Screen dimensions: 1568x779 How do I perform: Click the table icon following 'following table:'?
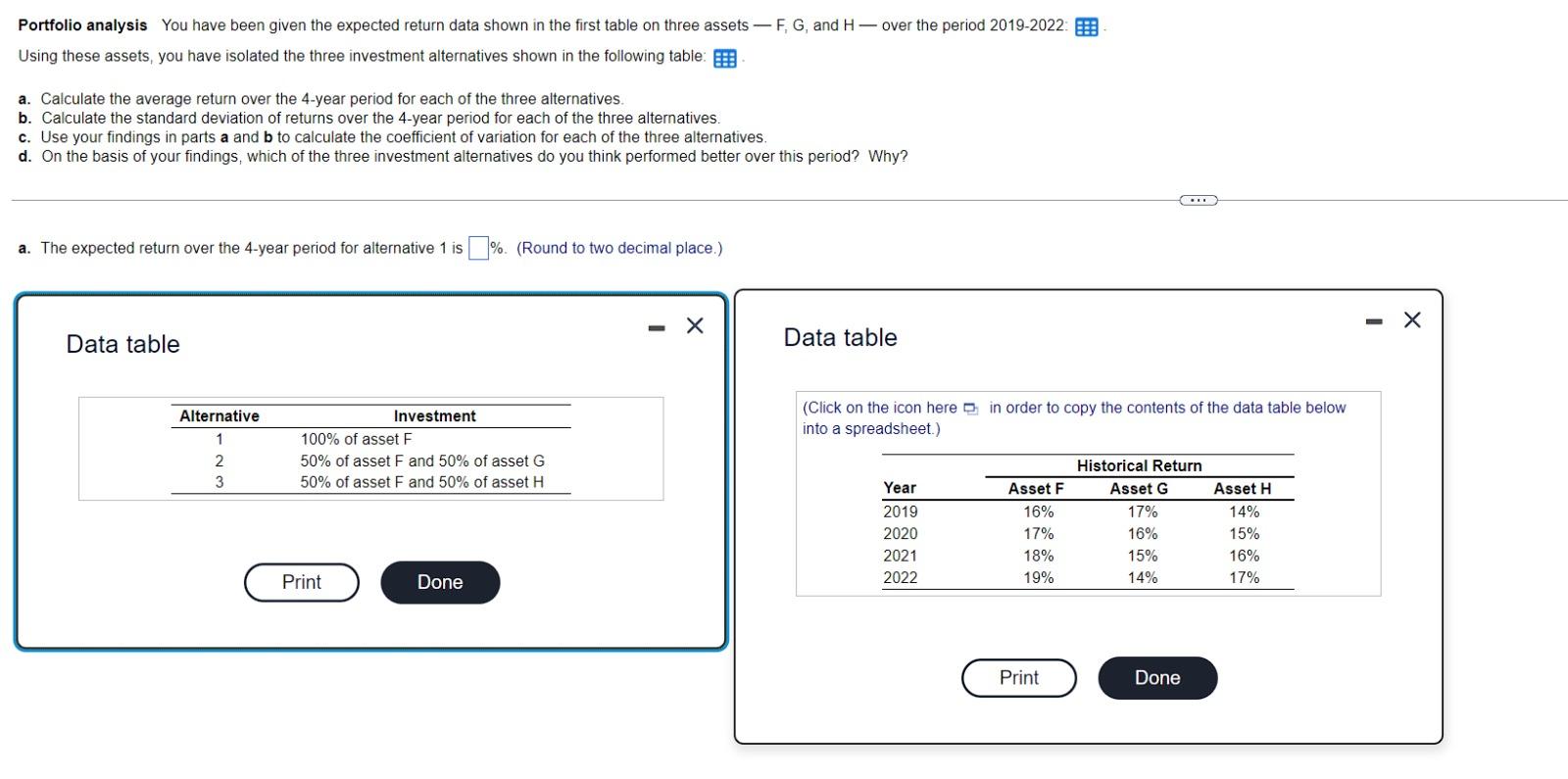click(x=724, y=58)
